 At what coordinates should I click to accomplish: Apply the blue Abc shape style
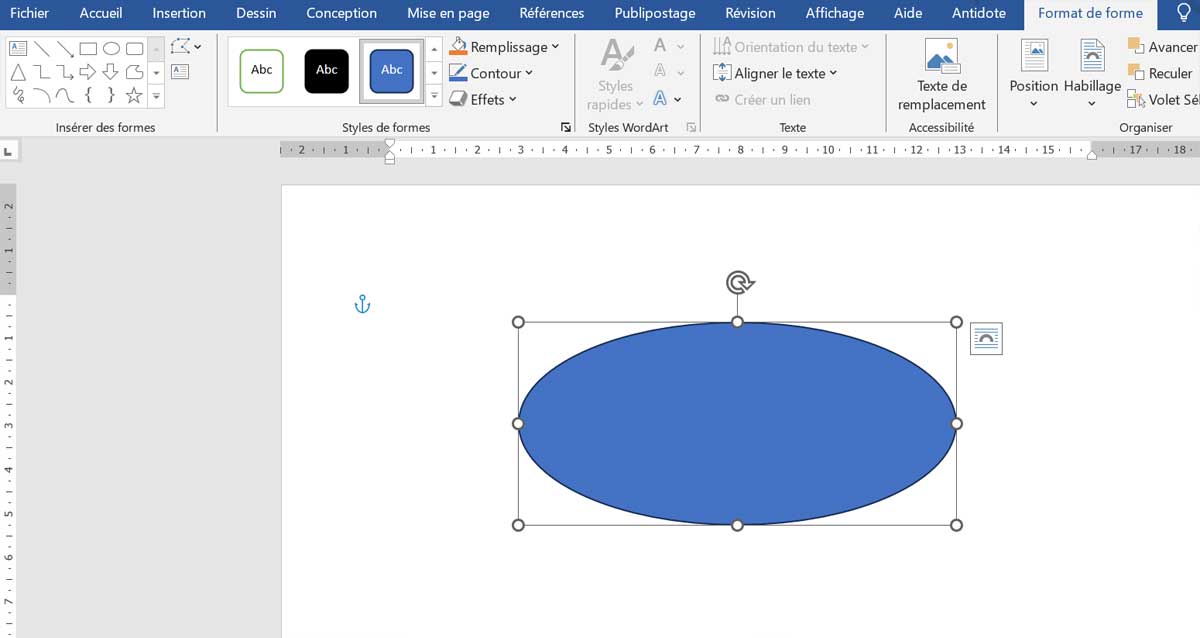[391, 70]
